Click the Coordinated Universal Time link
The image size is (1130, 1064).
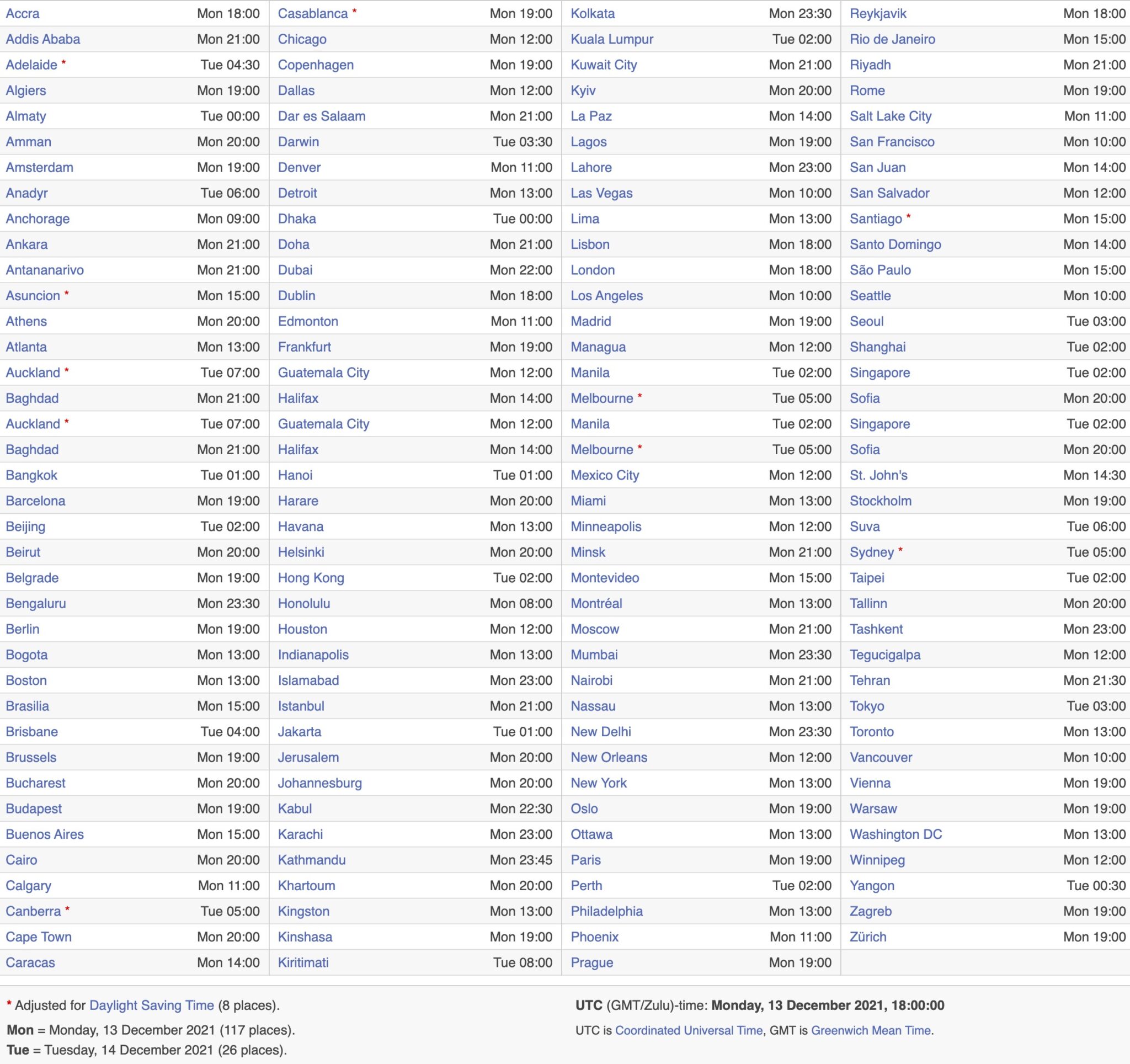[689, 1030]
